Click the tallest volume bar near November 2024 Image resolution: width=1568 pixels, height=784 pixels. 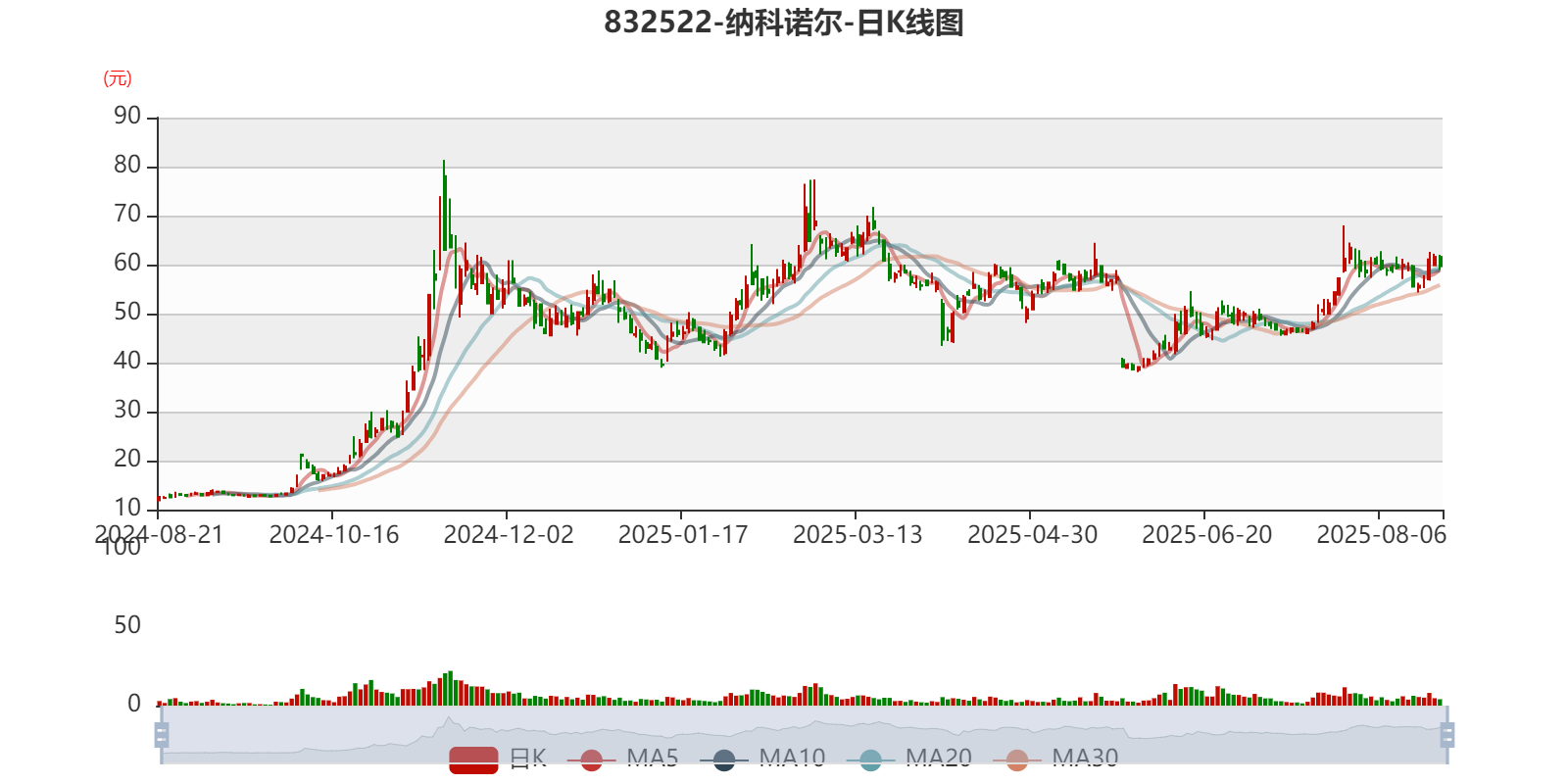(450, 688)
